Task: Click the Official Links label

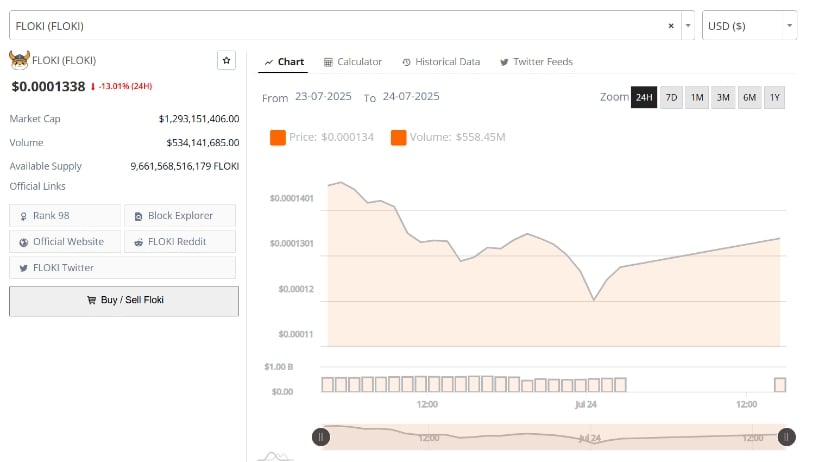Action: click(x=37, y=186)
